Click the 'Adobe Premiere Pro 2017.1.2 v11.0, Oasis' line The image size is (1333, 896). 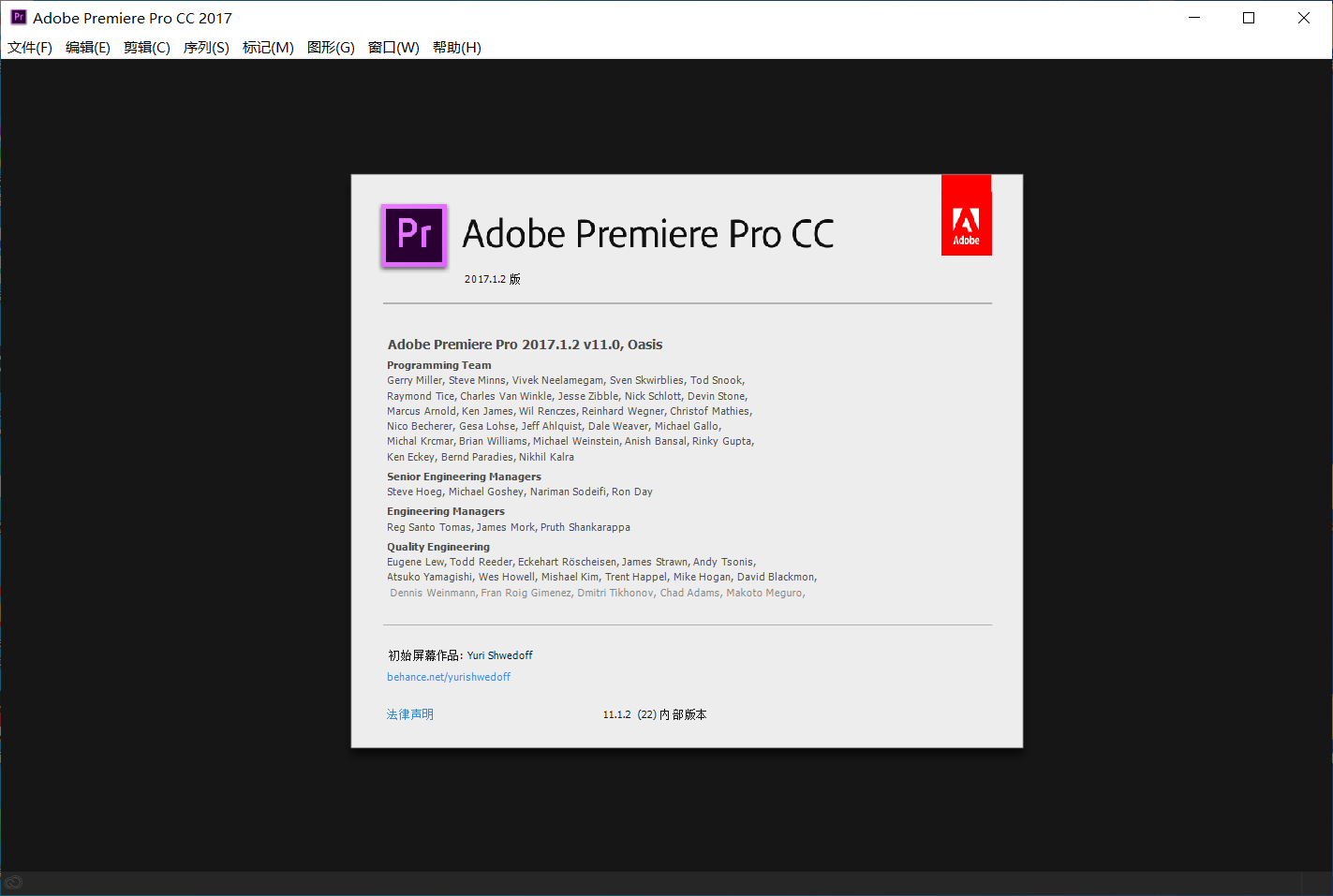(525, 345)
